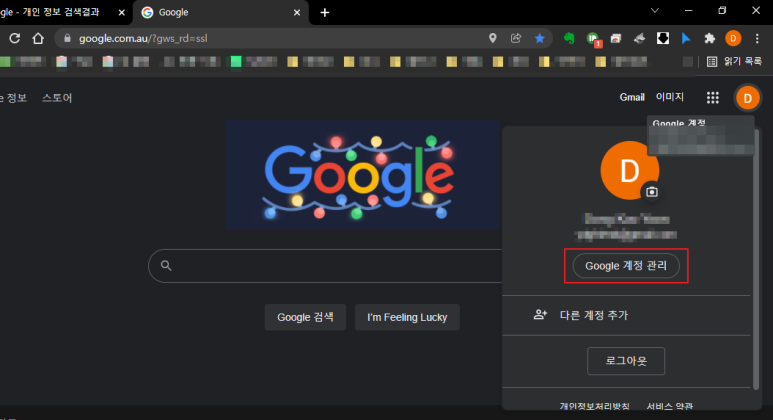Click the lock icon in address bar
Screen dimensions: 773x420
click(x=68, y=38)
